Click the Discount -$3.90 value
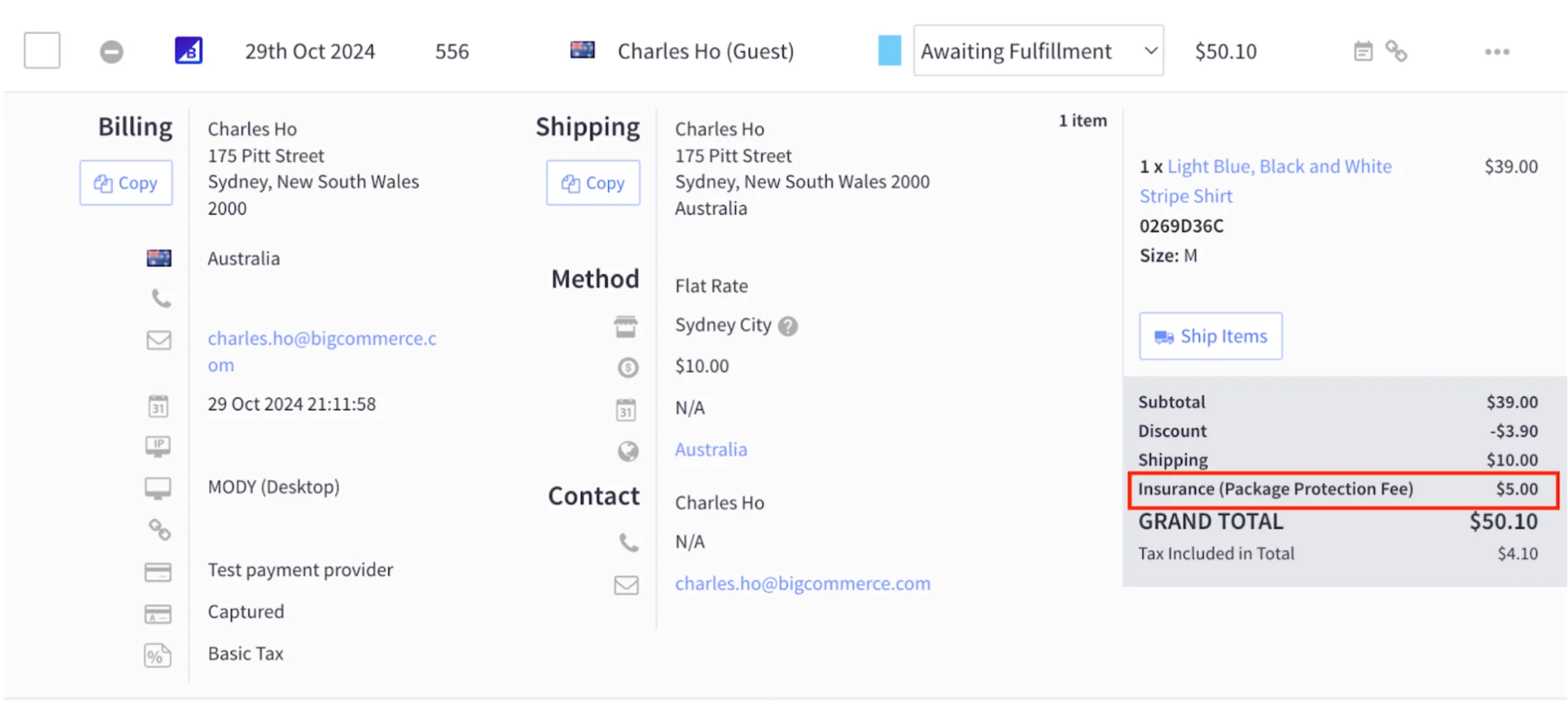Viewport: 1568px width, 701px height. [1514, 431]
